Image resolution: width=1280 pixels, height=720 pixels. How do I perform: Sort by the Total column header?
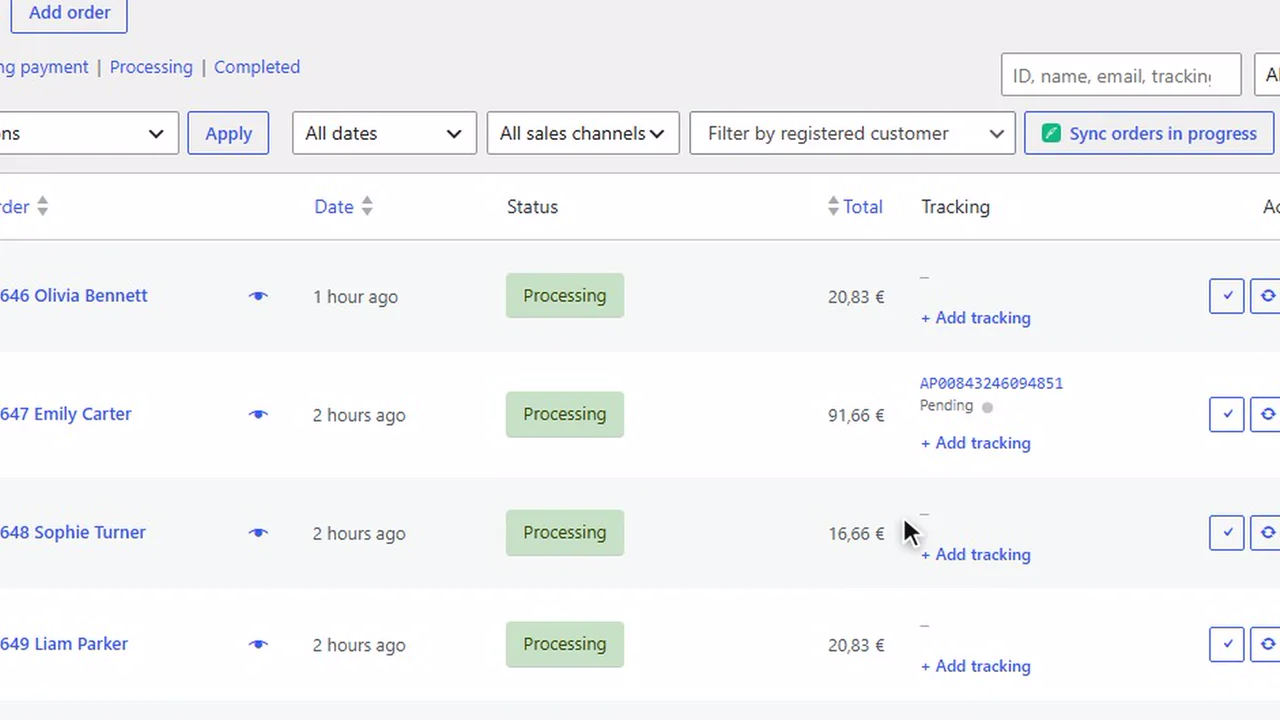[855, 207]
